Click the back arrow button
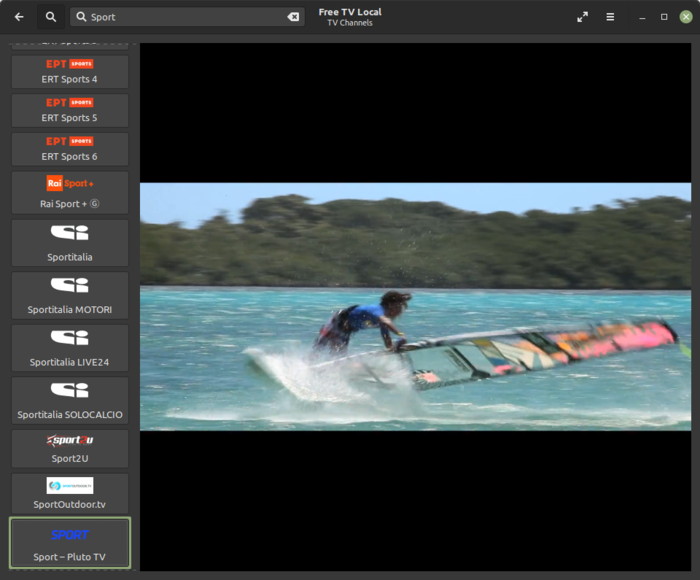 (19, 17)
